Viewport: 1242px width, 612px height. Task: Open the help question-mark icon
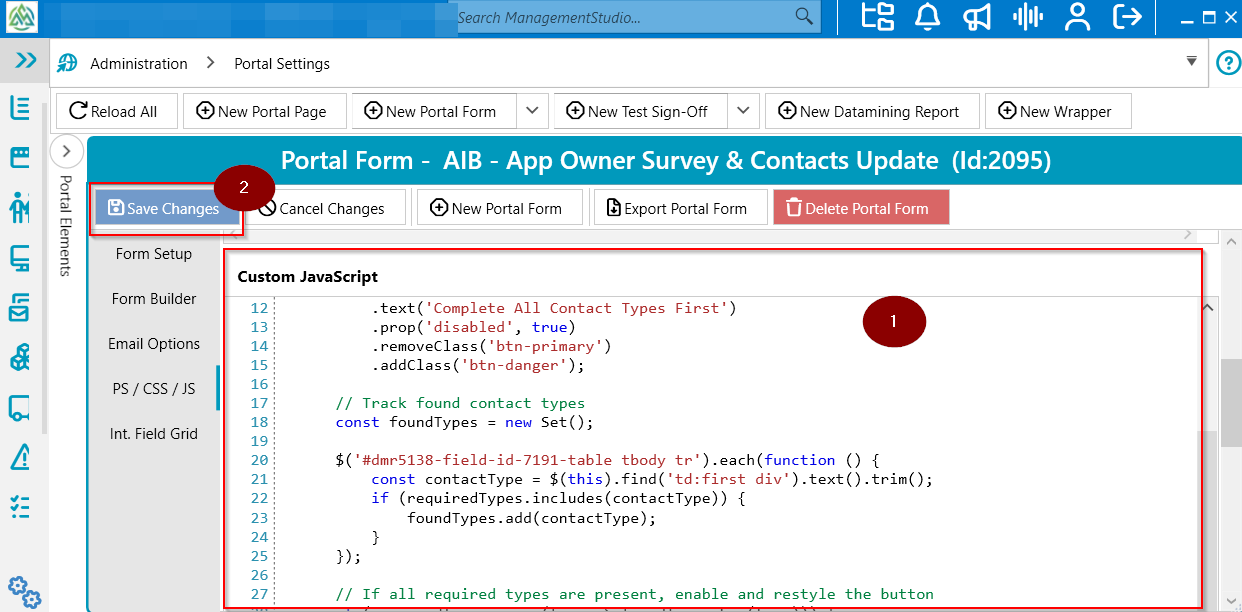(1228, 63)
